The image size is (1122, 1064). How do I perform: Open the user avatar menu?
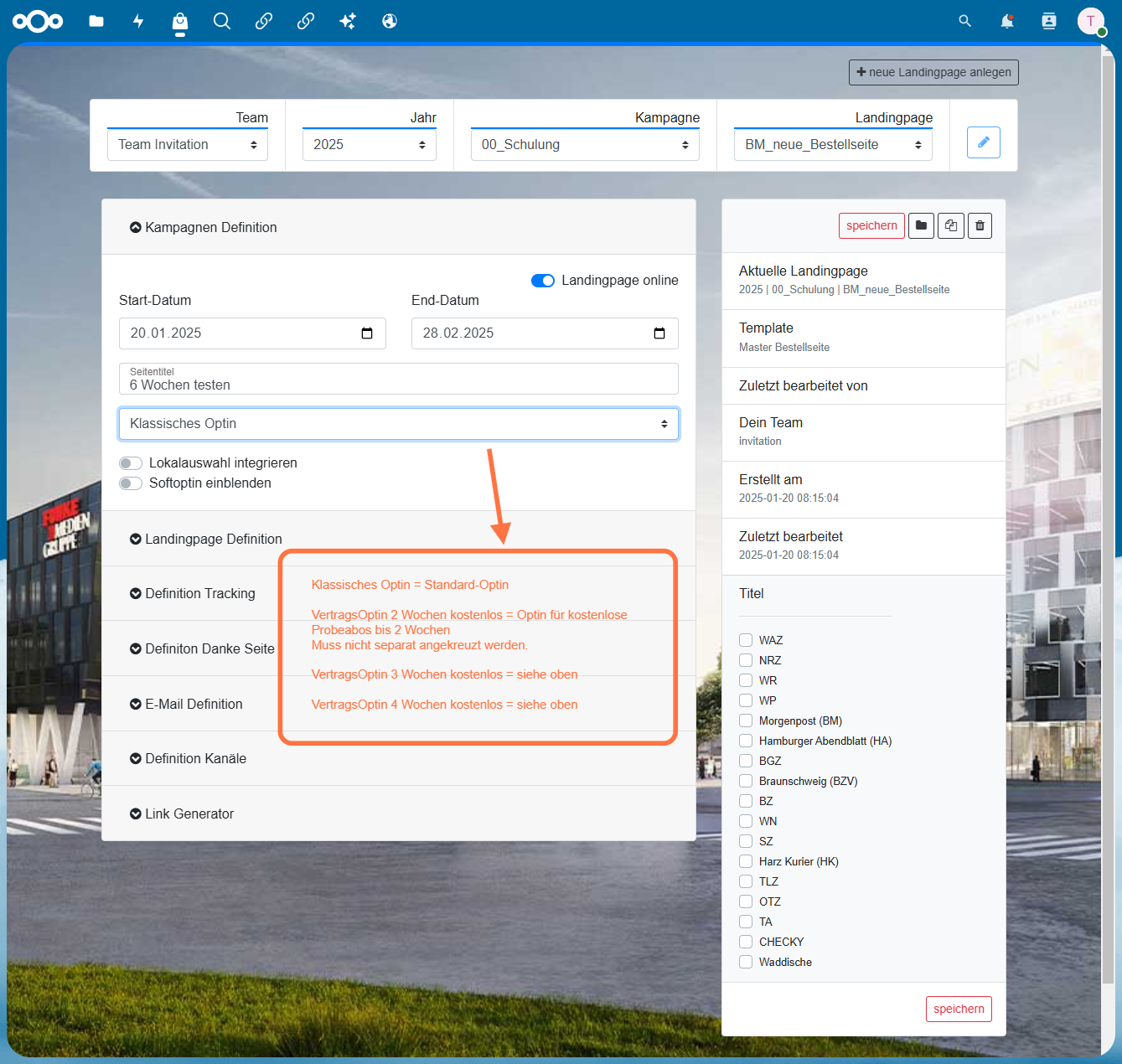pos(1091,21)
